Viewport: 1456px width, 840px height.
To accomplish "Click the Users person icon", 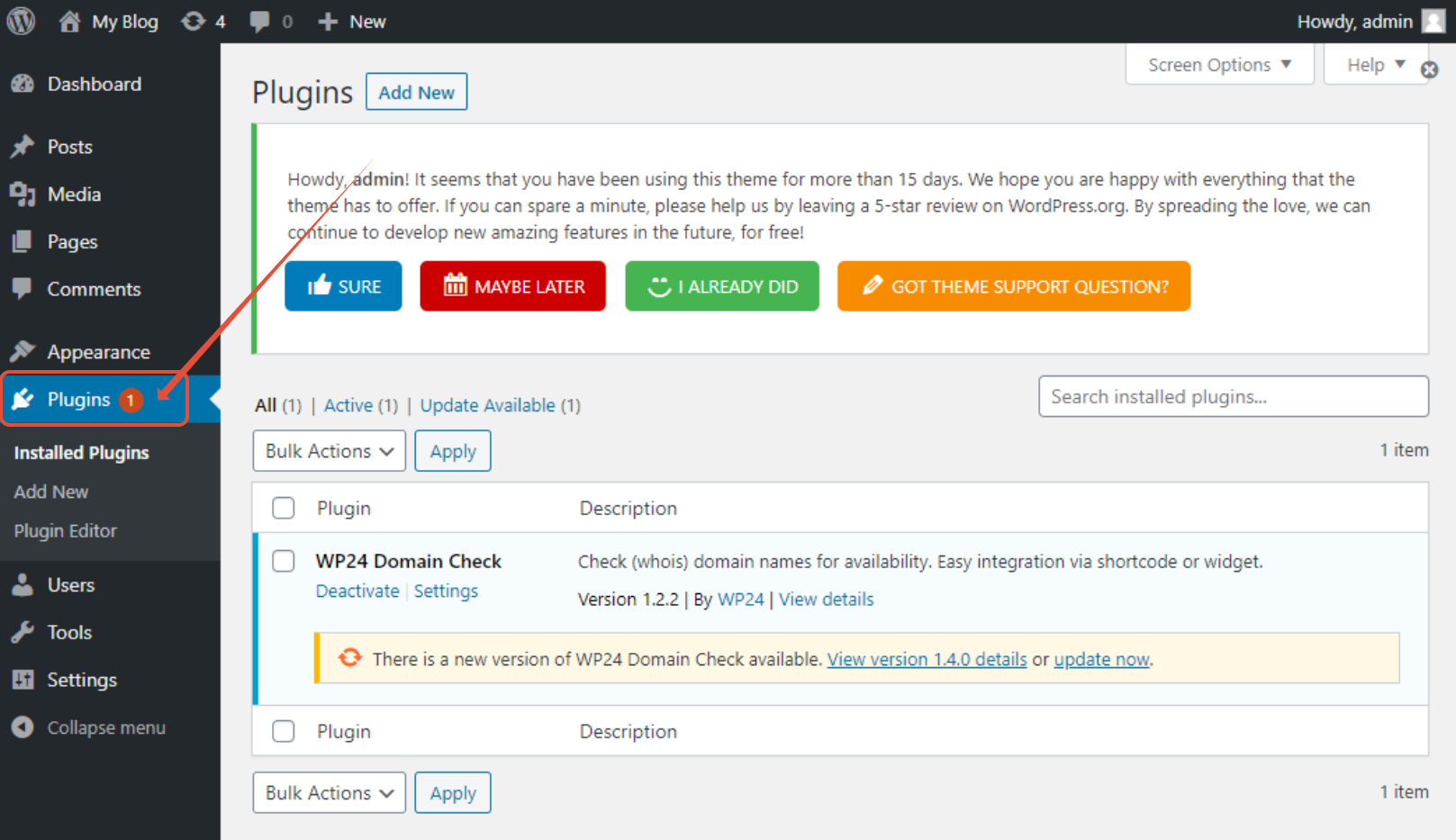I will pos(23,585).
